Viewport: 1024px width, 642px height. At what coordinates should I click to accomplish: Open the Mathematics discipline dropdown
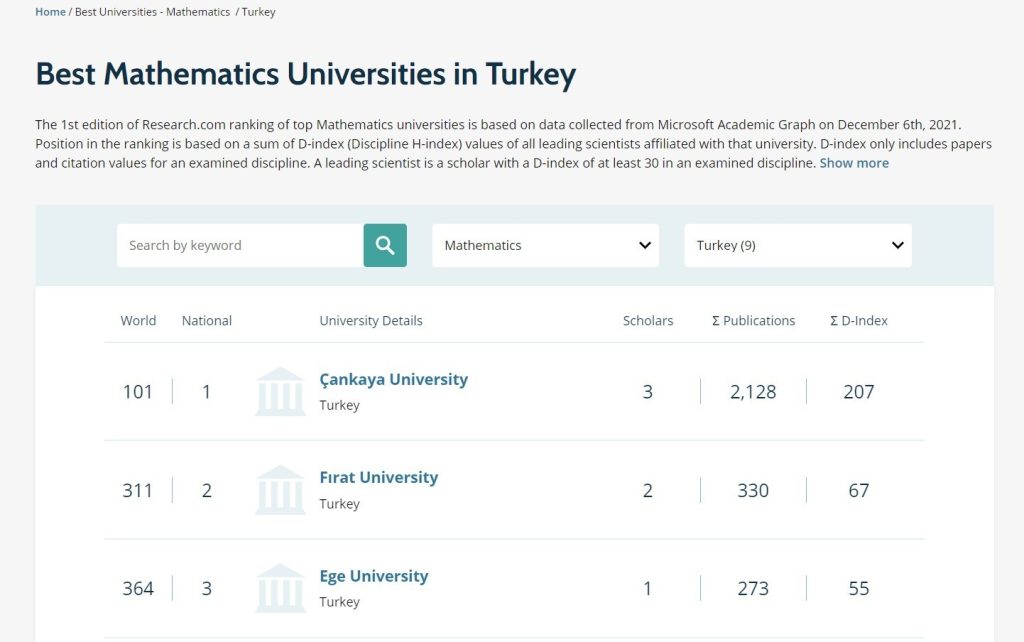[545, 244]
